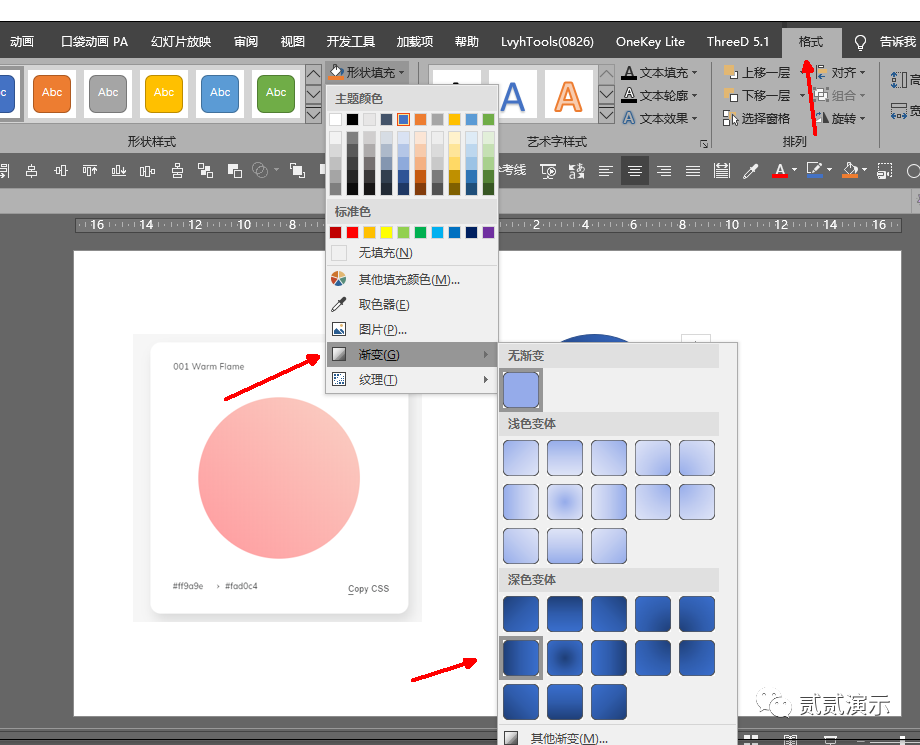Click 上移一层 button
920x745 pixels.
tap(757, 73)
